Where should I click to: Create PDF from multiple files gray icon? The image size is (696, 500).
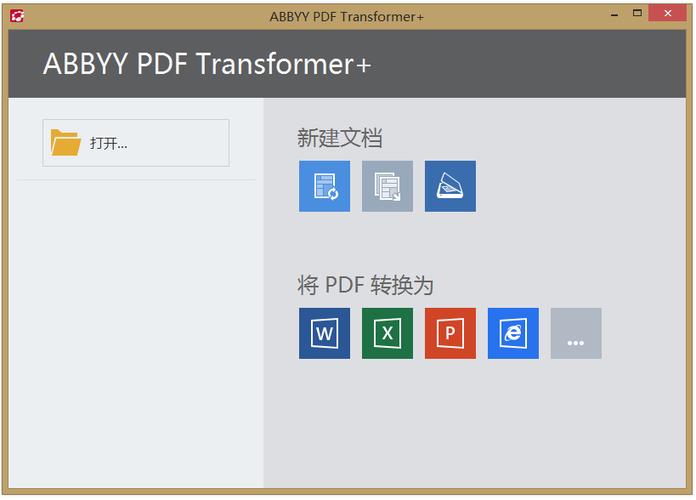tap(388, 186)
